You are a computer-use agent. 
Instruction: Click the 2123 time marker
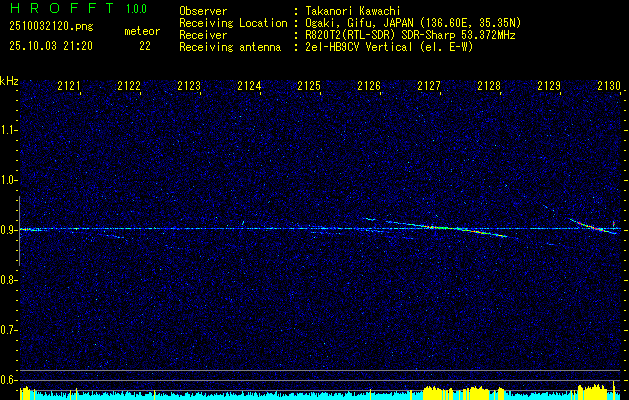coord(189,85)
